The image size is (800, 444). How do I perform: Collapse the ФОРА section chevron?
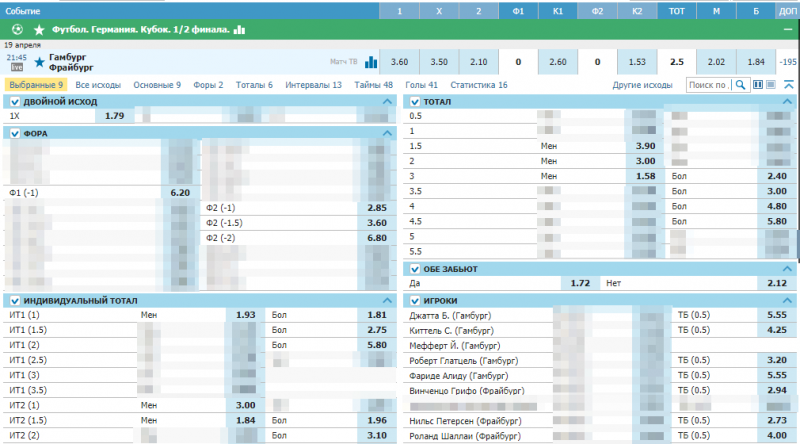387,133
